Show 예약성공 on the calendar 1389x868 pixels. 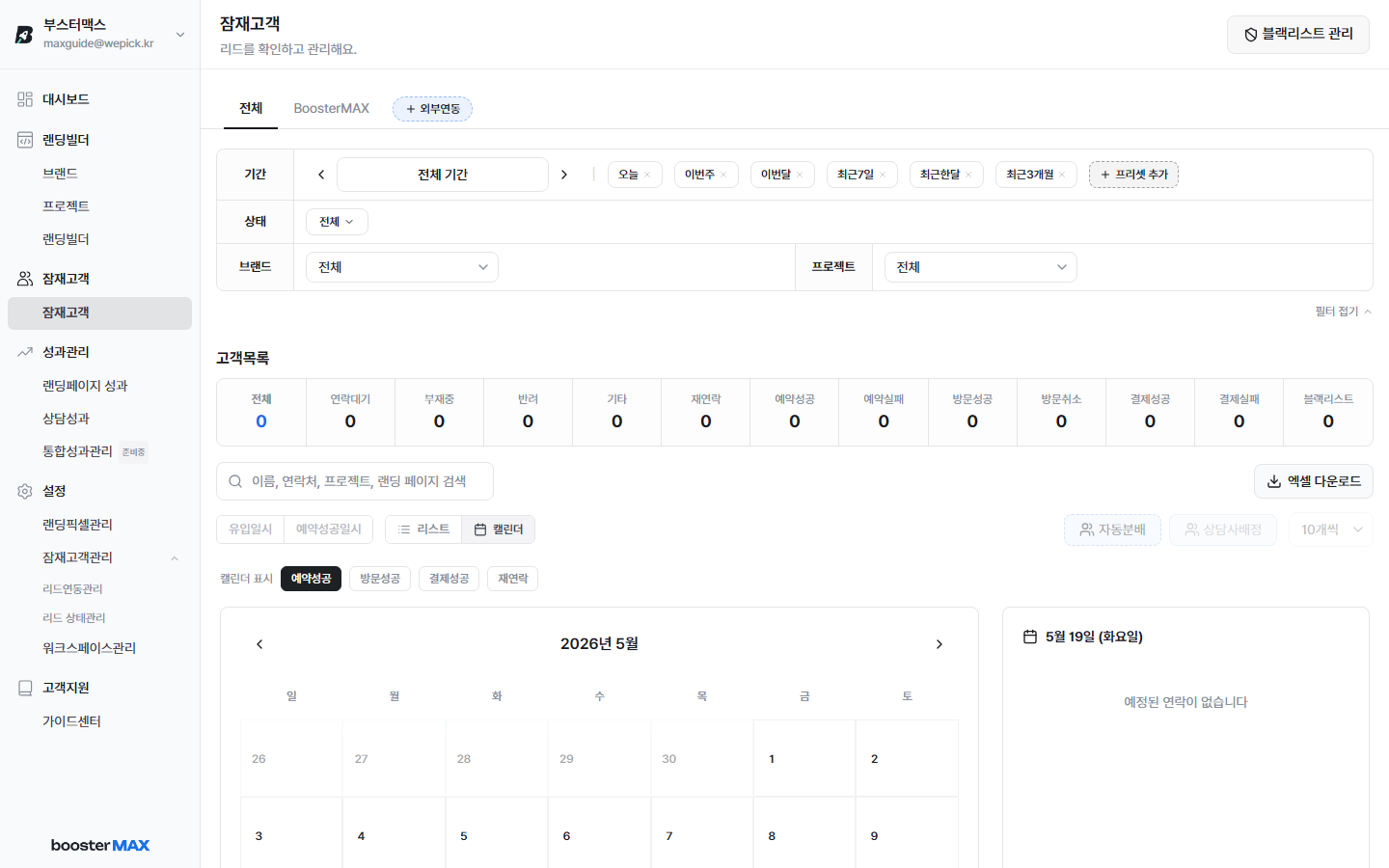(311, 579)
